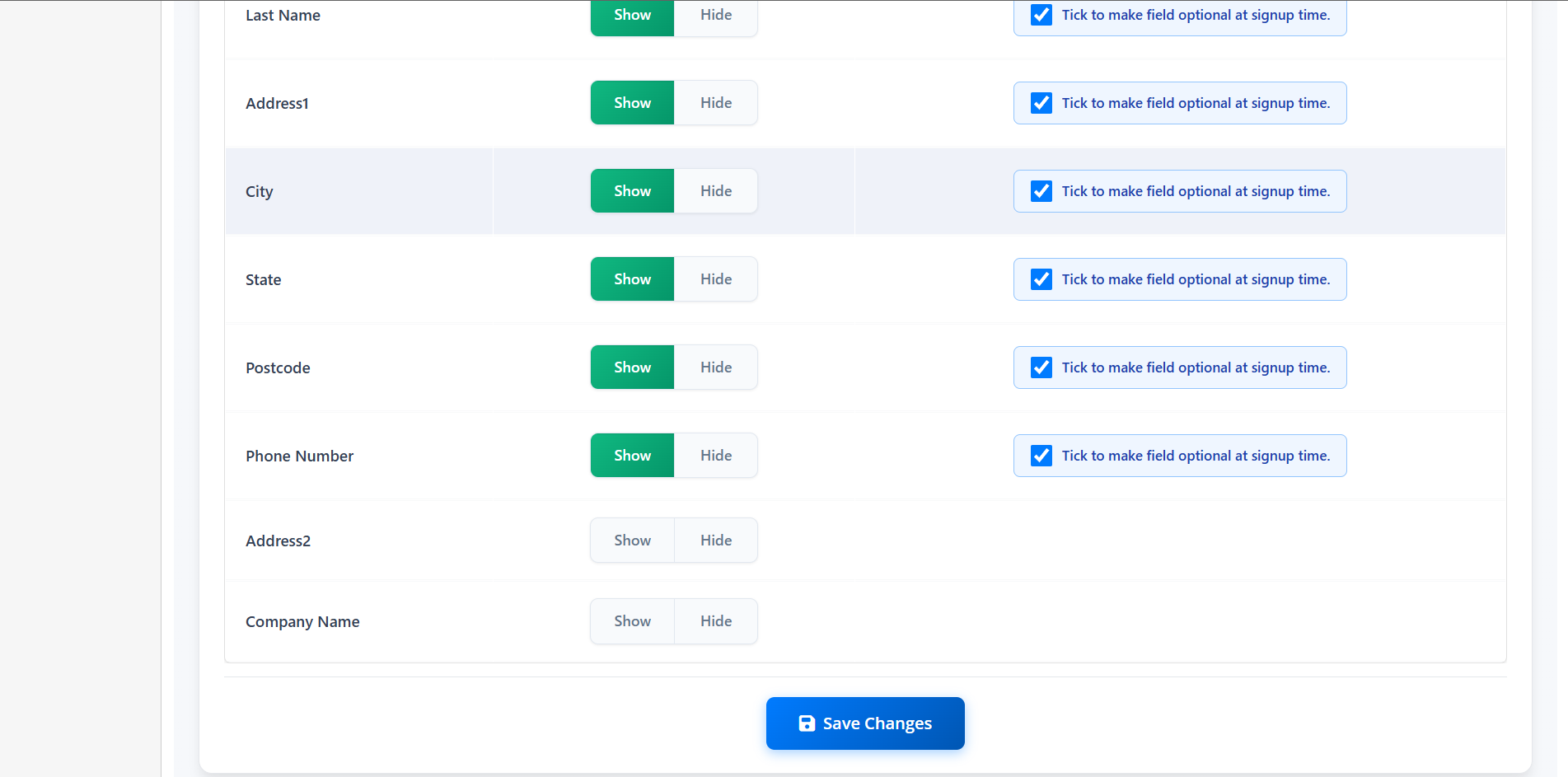Hide the Postcode field
This screenshot has width=1568, height=777.
(715, 367)
